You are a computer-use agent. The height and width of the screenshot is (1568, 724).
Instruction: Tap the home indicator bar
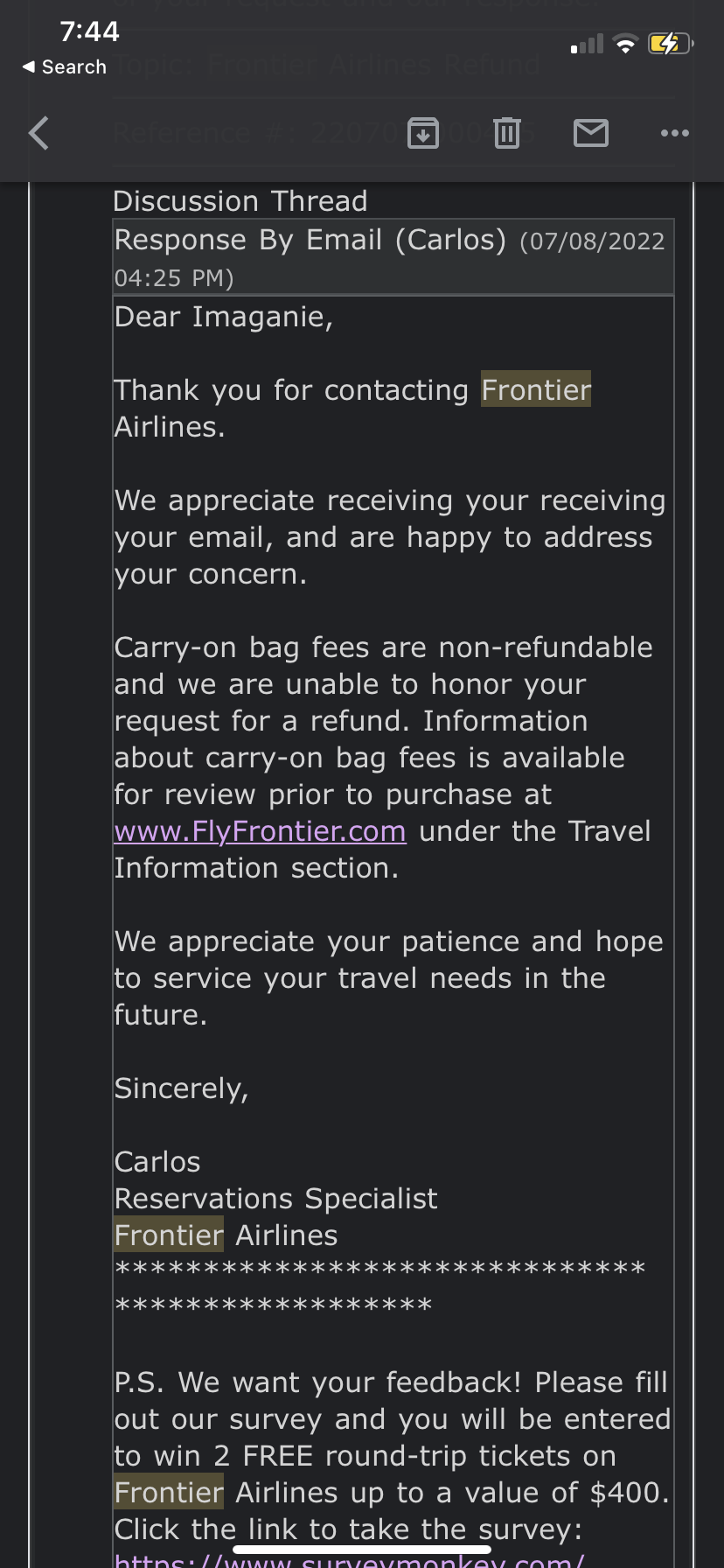tap(362, 1550)
